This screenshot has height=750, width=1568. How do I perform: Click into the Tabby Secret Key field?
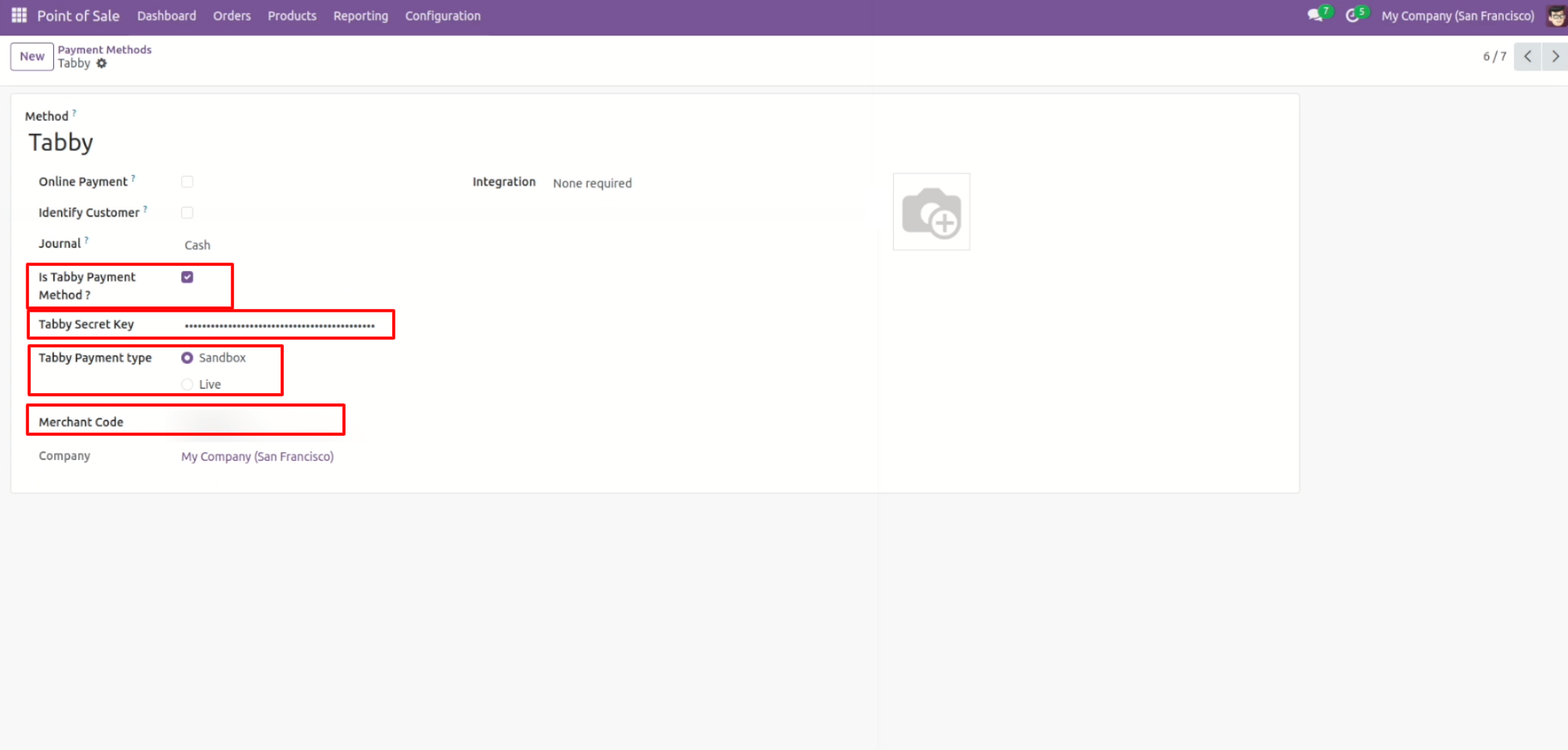[x=280, y=325]
